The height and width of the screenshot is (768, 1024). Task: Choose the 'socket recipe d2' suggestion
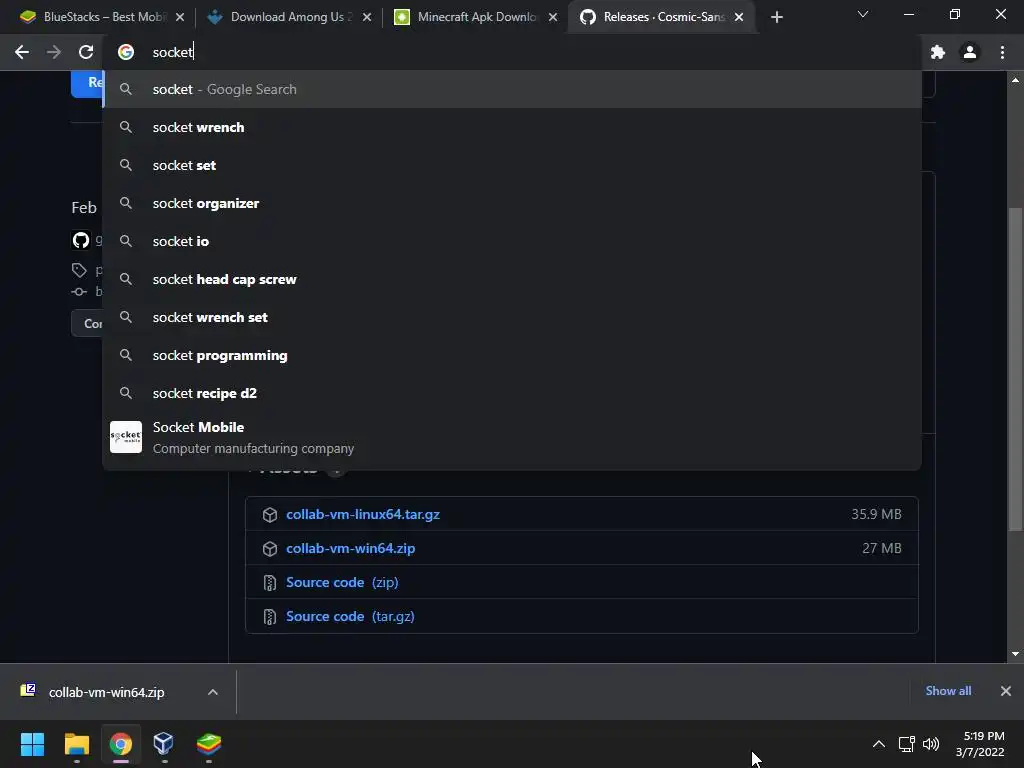[512, 393]
